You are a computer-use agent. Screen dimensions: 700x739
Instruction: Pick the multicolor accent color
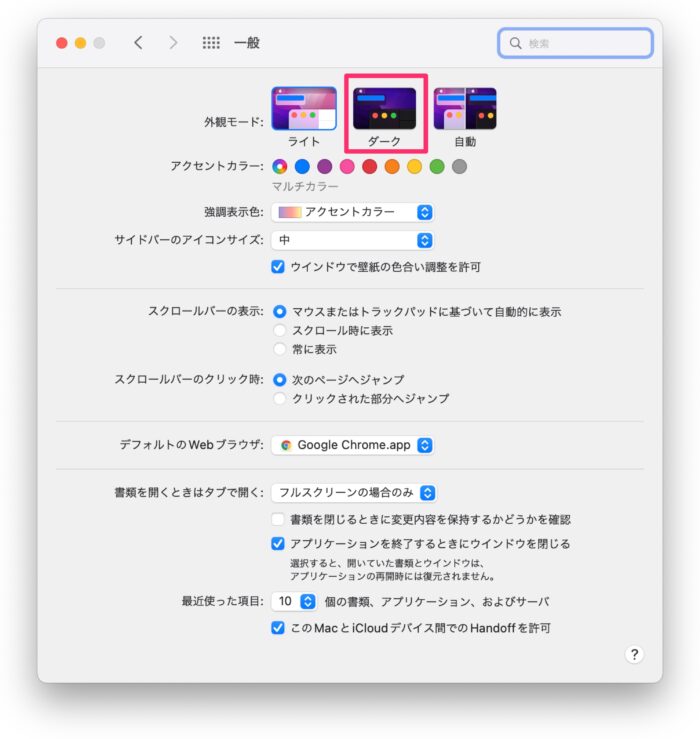[280, 166]
